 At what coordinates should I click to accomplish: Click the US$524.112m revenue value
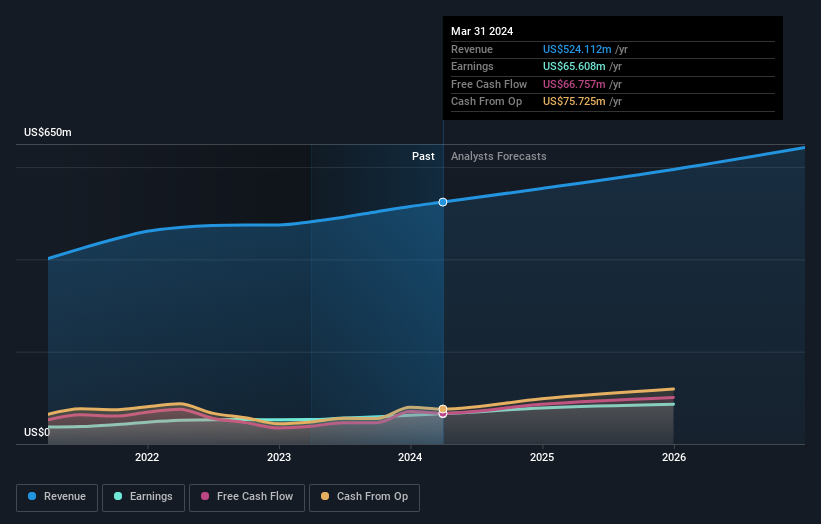click(577, 49)
